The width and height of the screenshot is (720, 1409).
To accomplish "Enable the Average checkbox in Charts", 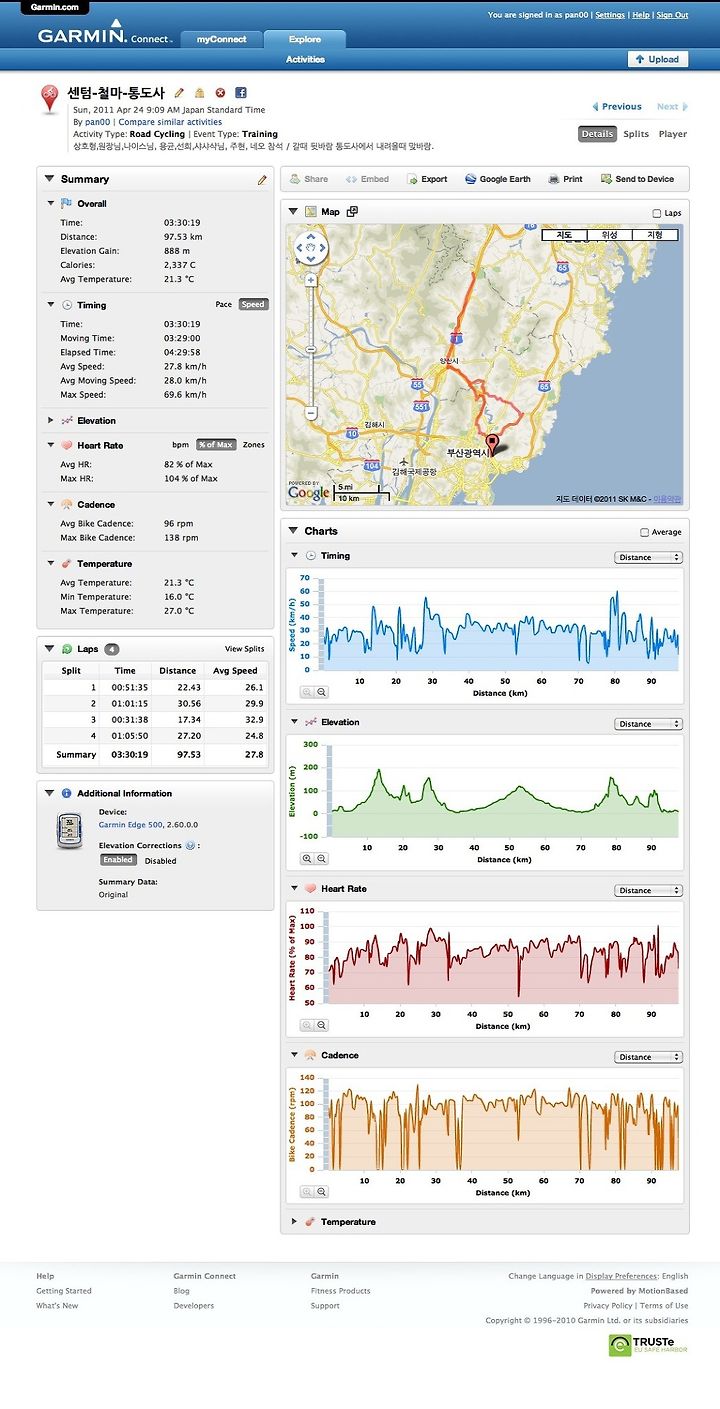I will 645,532.
